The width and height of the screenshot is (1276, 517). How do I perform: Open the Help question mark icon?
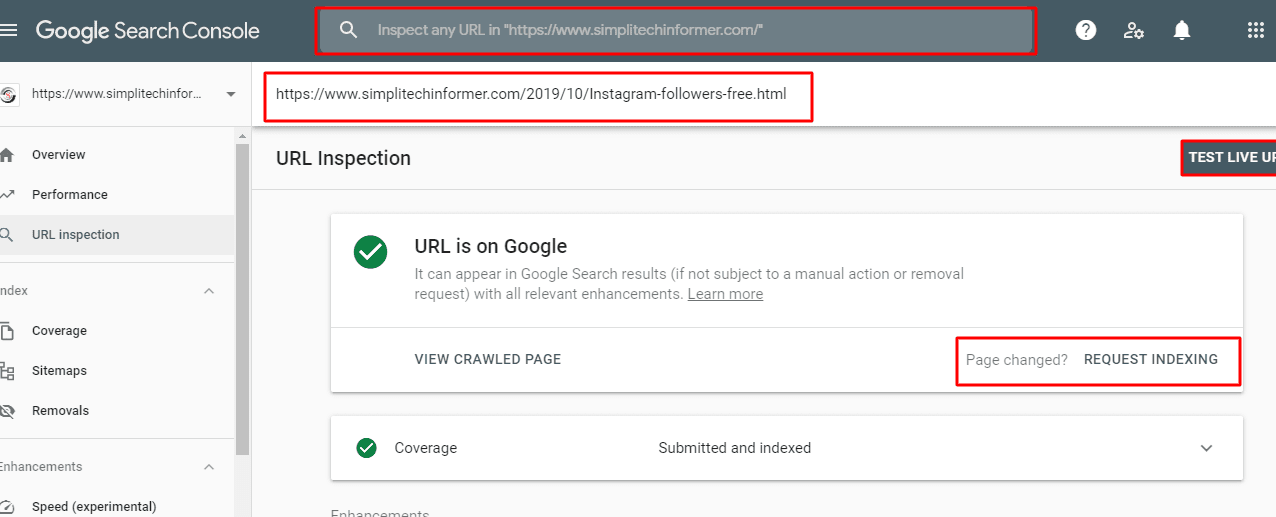1085,30
